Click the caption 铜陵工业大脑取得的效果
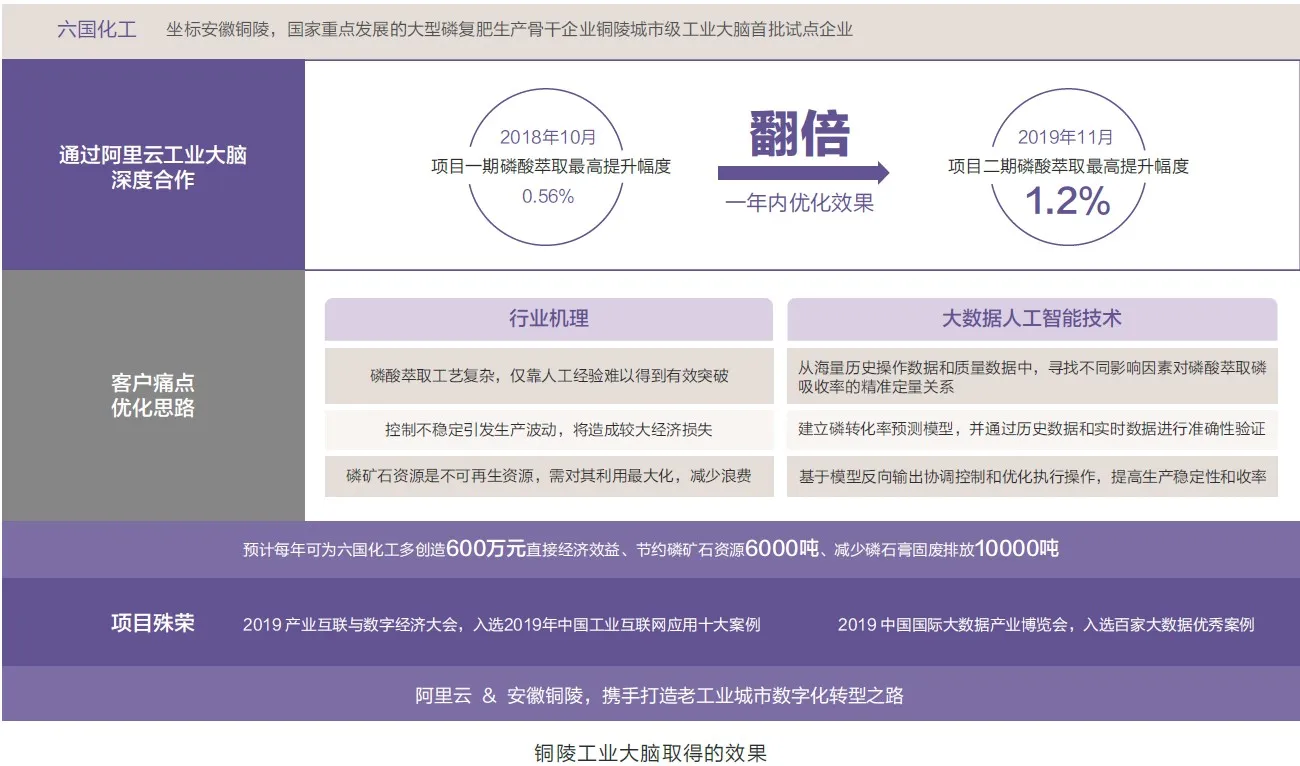Viewport: 1300px width, 766px height. click(651, 752)
